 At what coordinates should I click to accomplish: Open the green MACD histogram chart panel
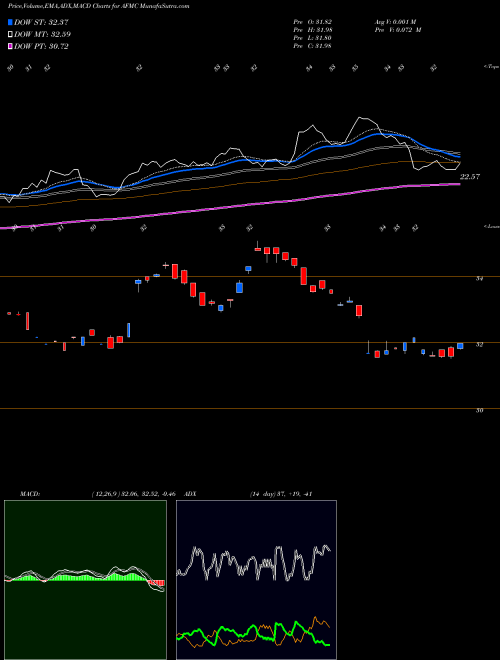(85, 580)
